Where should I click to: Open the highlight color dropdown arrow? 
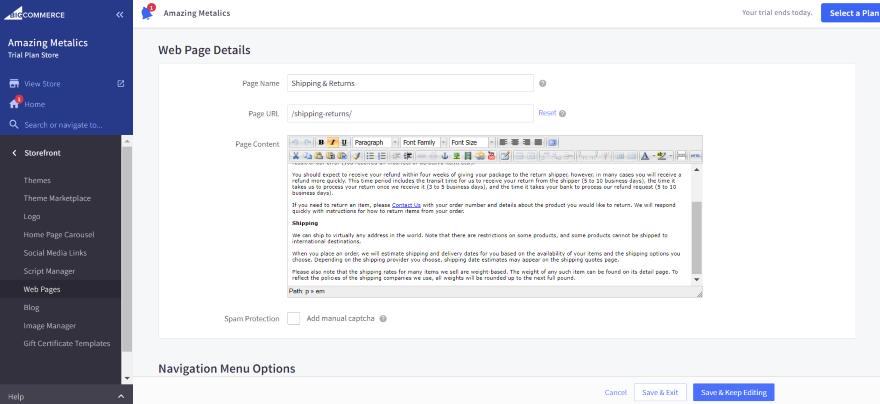[670, 156]
